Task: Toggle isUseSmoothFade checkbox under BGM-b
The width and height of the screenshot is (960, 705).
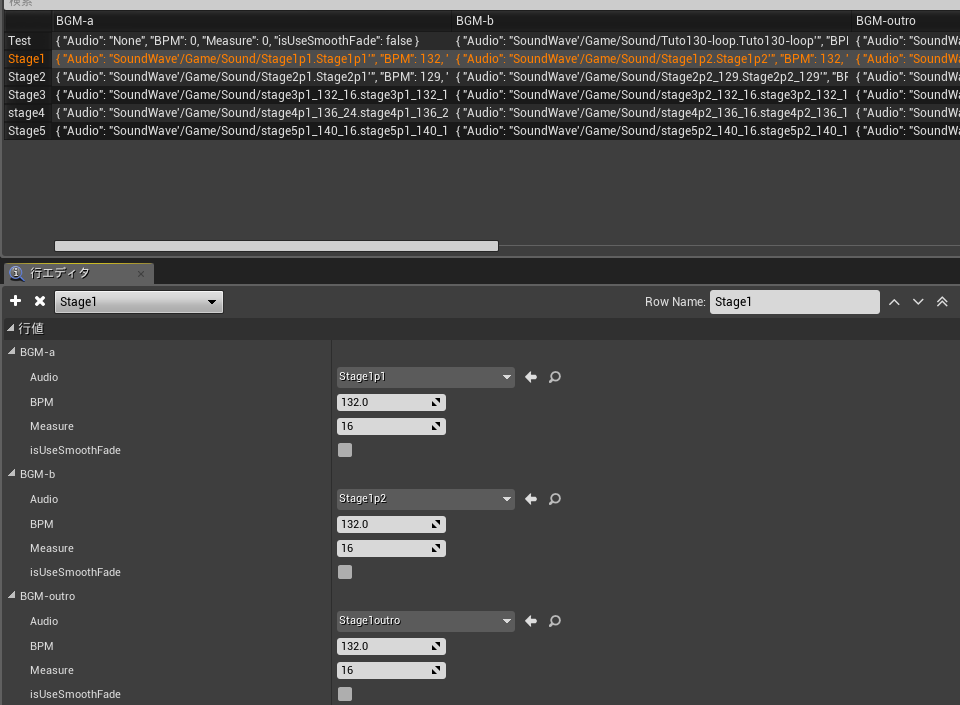Action: tap(345, 572)
